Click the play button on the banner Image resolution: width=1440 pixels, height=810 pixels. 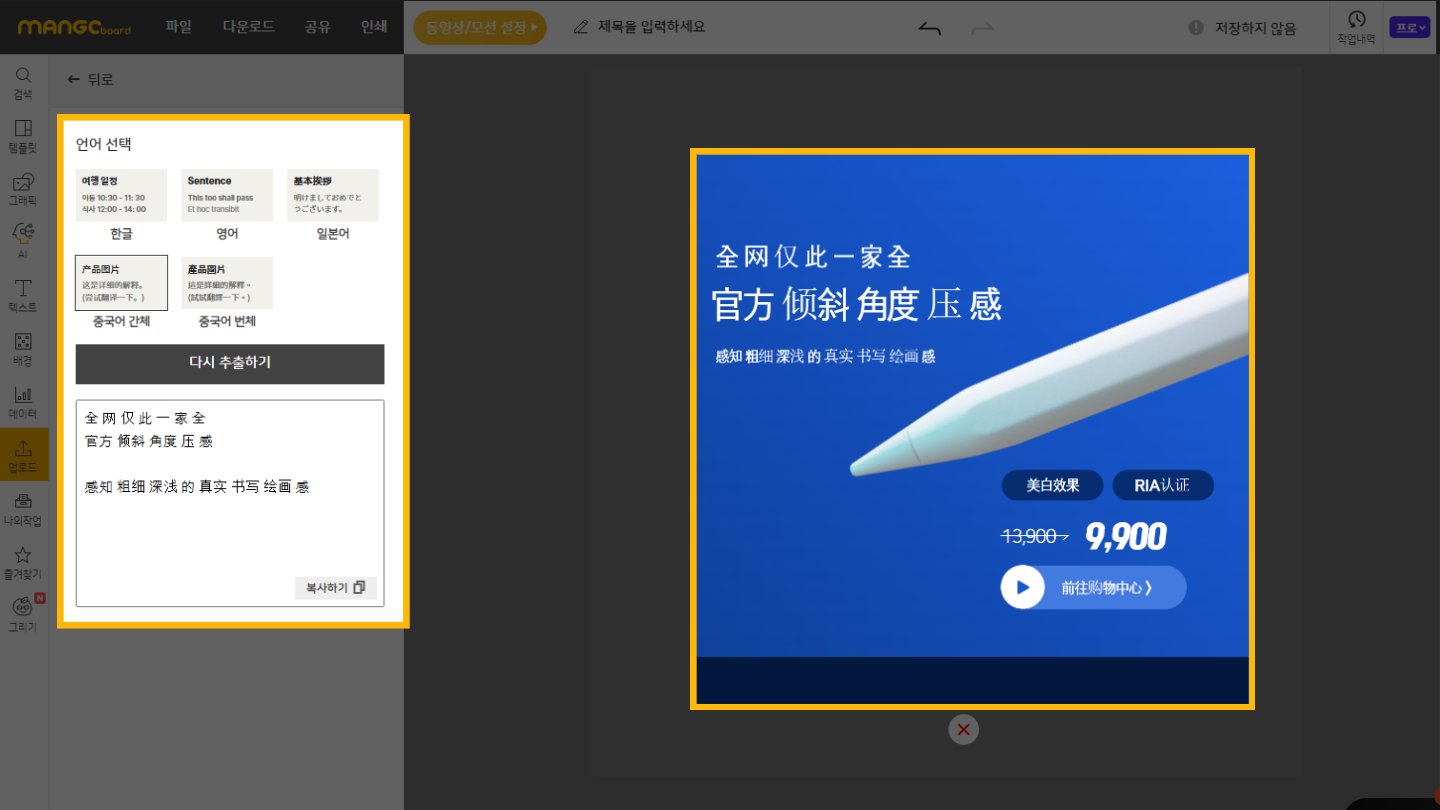coord(1022,587)
